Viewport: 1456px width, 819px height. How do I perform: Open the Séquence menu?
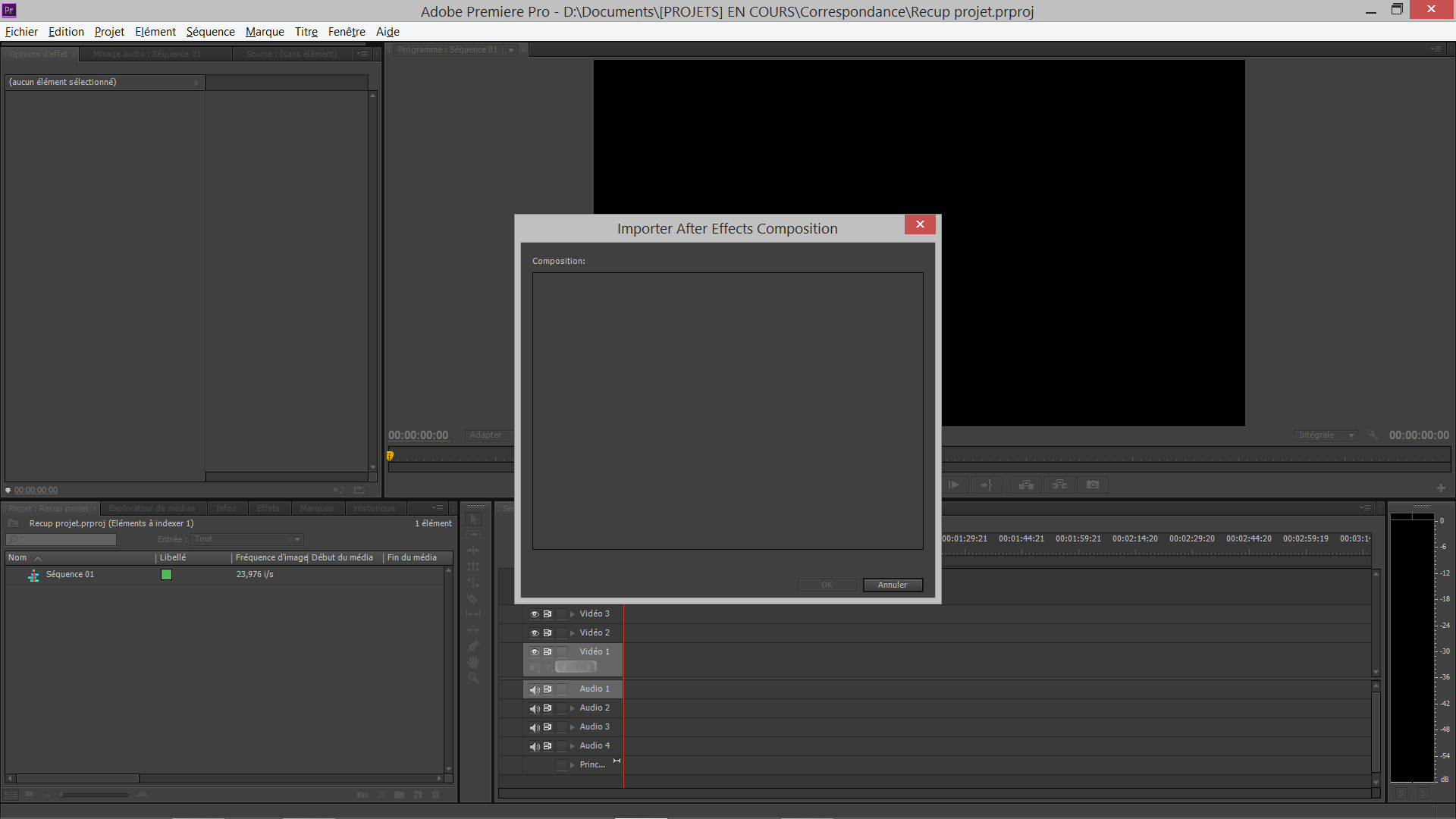tap(211, 32)
